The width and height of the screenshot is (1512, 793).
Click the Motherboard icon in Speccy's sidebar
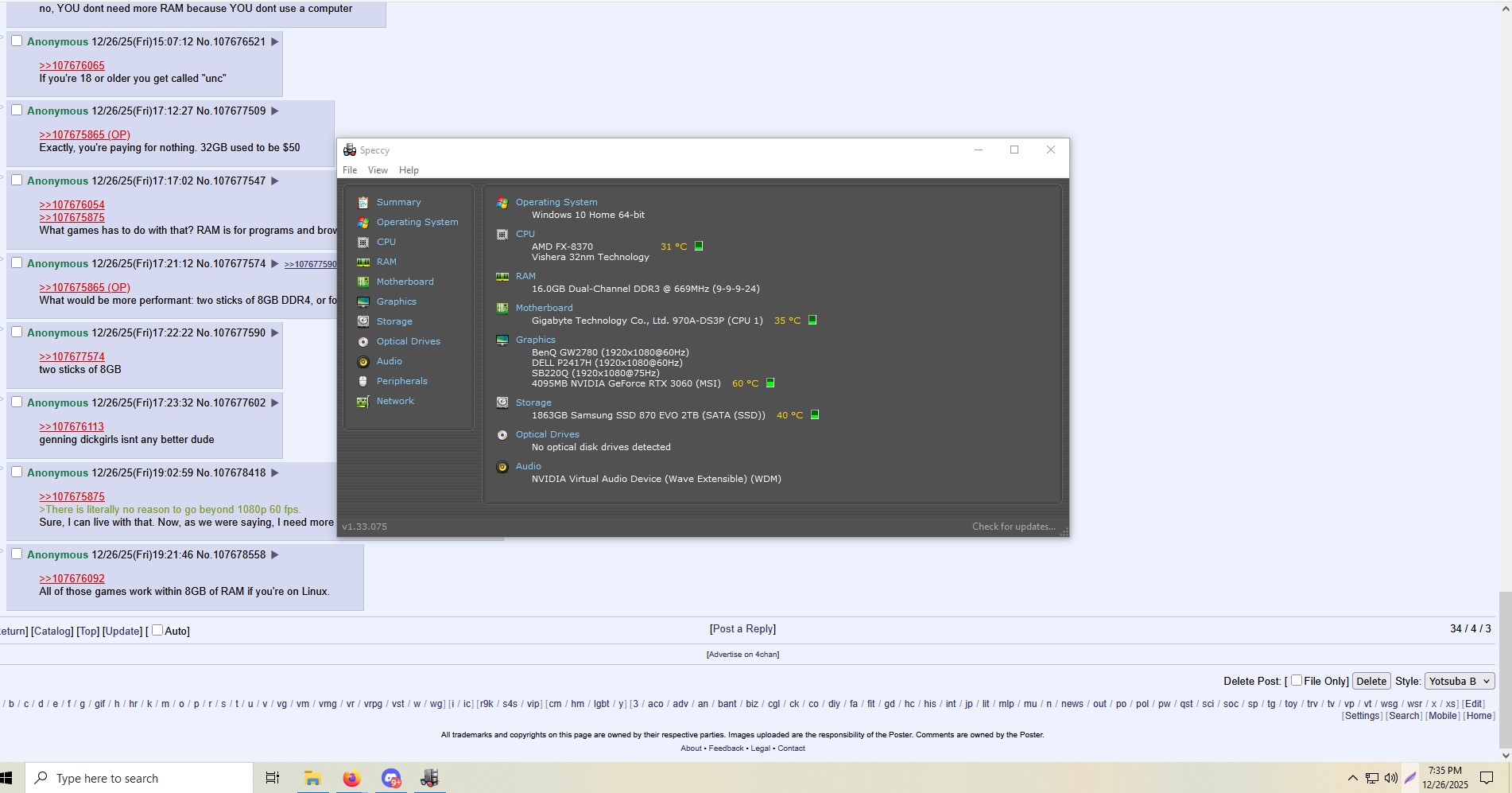click(x=363, y=282)
